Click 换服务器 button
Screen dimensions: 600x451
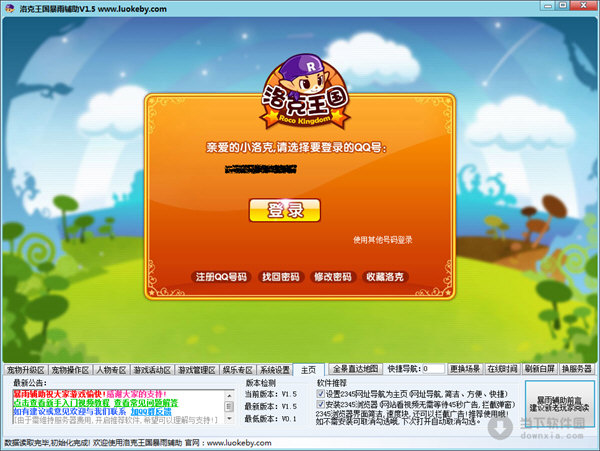[x=577, y=369]
